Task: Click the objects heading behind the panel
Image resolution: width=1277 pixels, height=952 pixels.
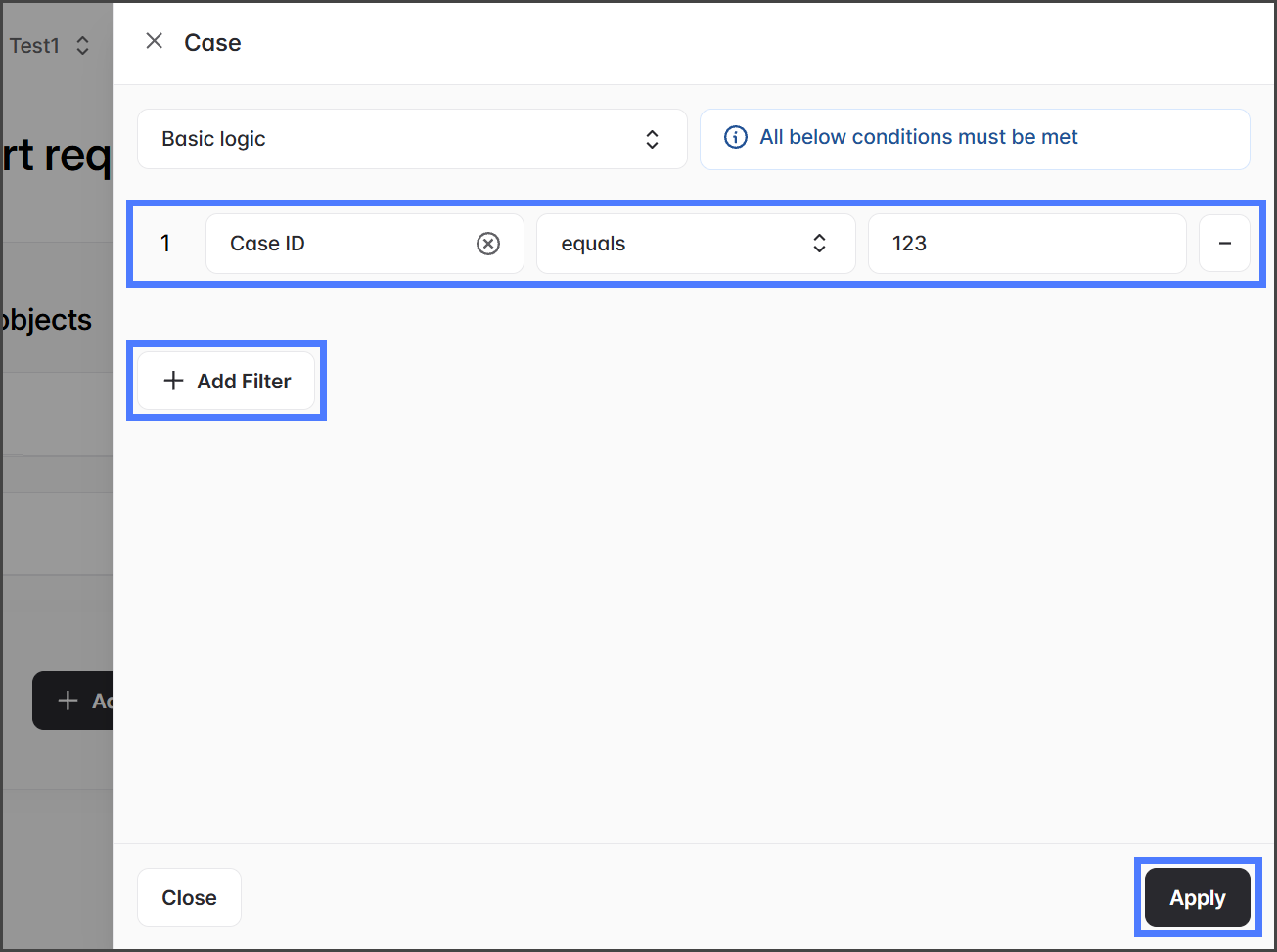Action: point(47,320)
